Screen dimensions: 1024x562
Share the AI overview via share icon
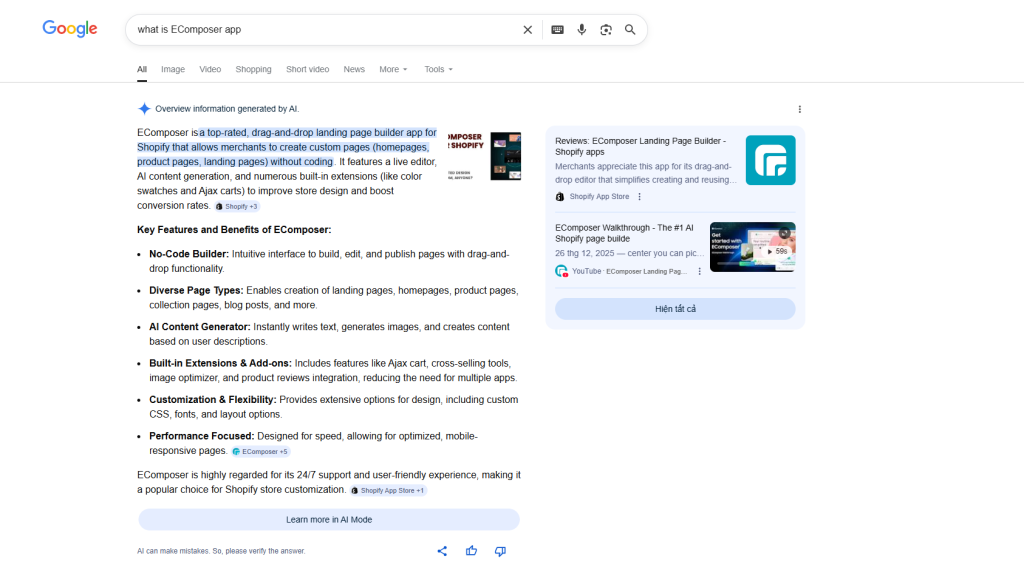pyautogui.click(x=442, y=551)
